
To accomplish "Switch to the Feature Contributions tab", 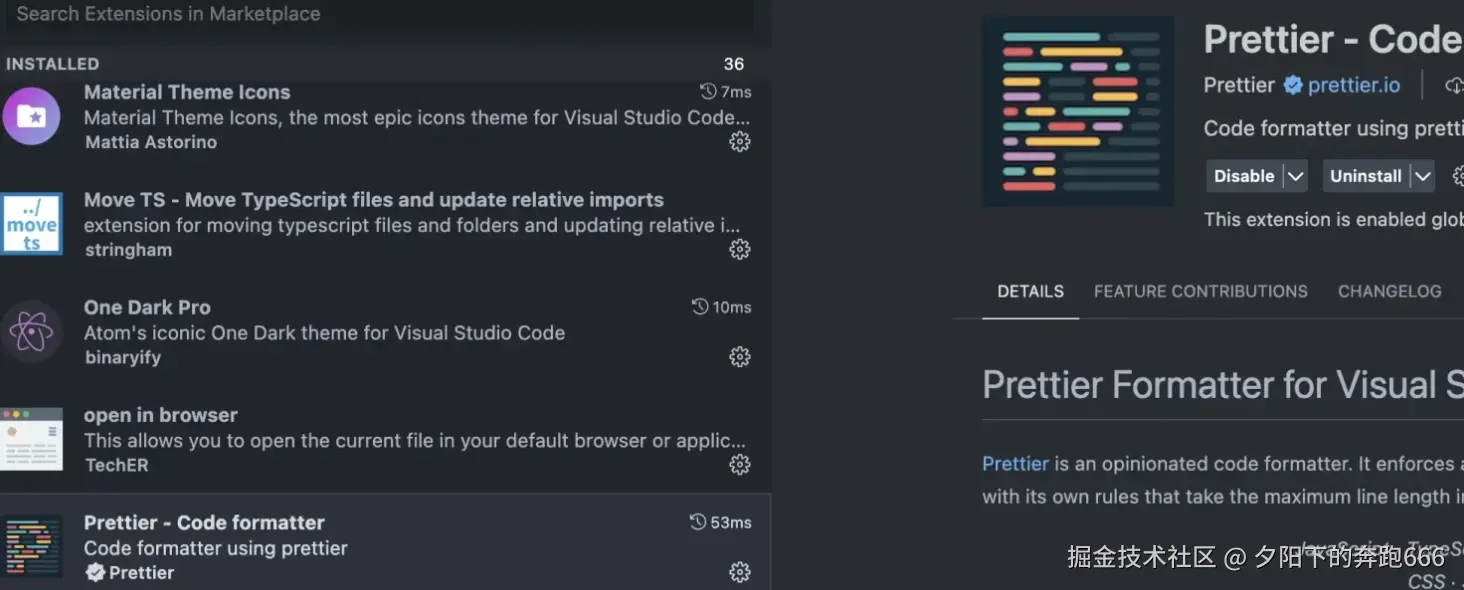I will (x=1200, y=291).
